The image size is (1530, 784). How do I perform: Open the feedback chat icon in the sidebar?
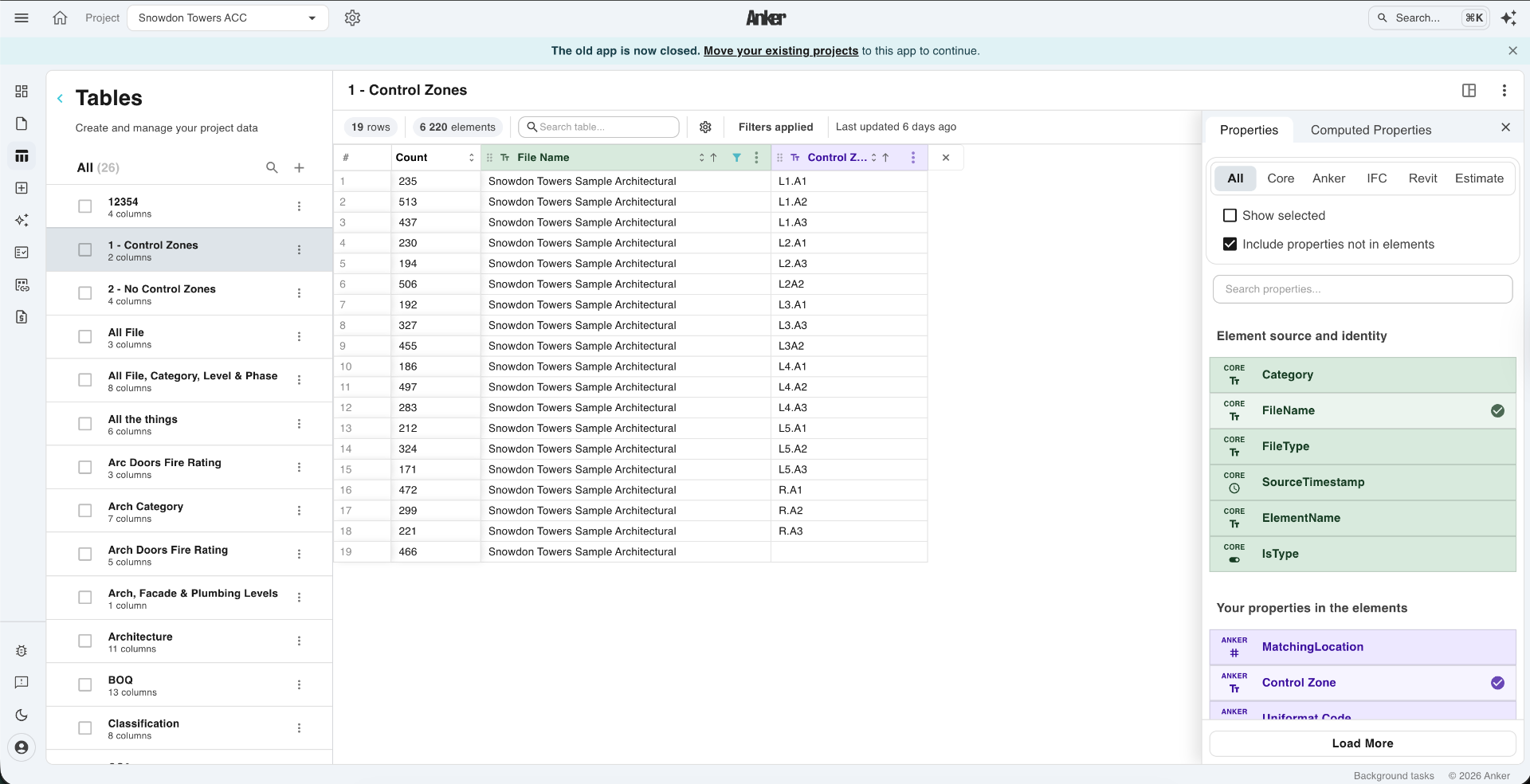tap(22, 682)
